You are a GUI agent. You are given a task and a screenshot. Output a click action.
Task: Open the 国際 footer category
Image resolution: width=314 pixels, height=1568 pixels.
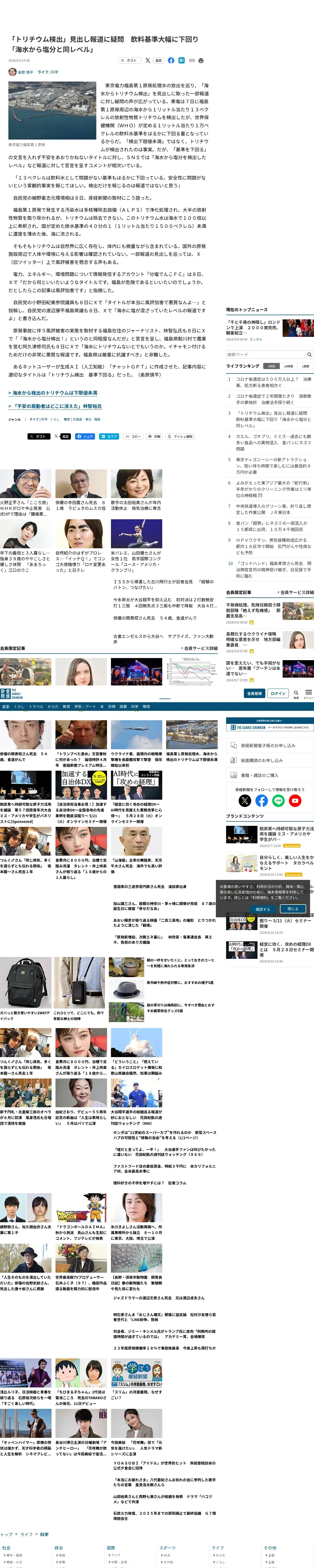(111, 1547)
